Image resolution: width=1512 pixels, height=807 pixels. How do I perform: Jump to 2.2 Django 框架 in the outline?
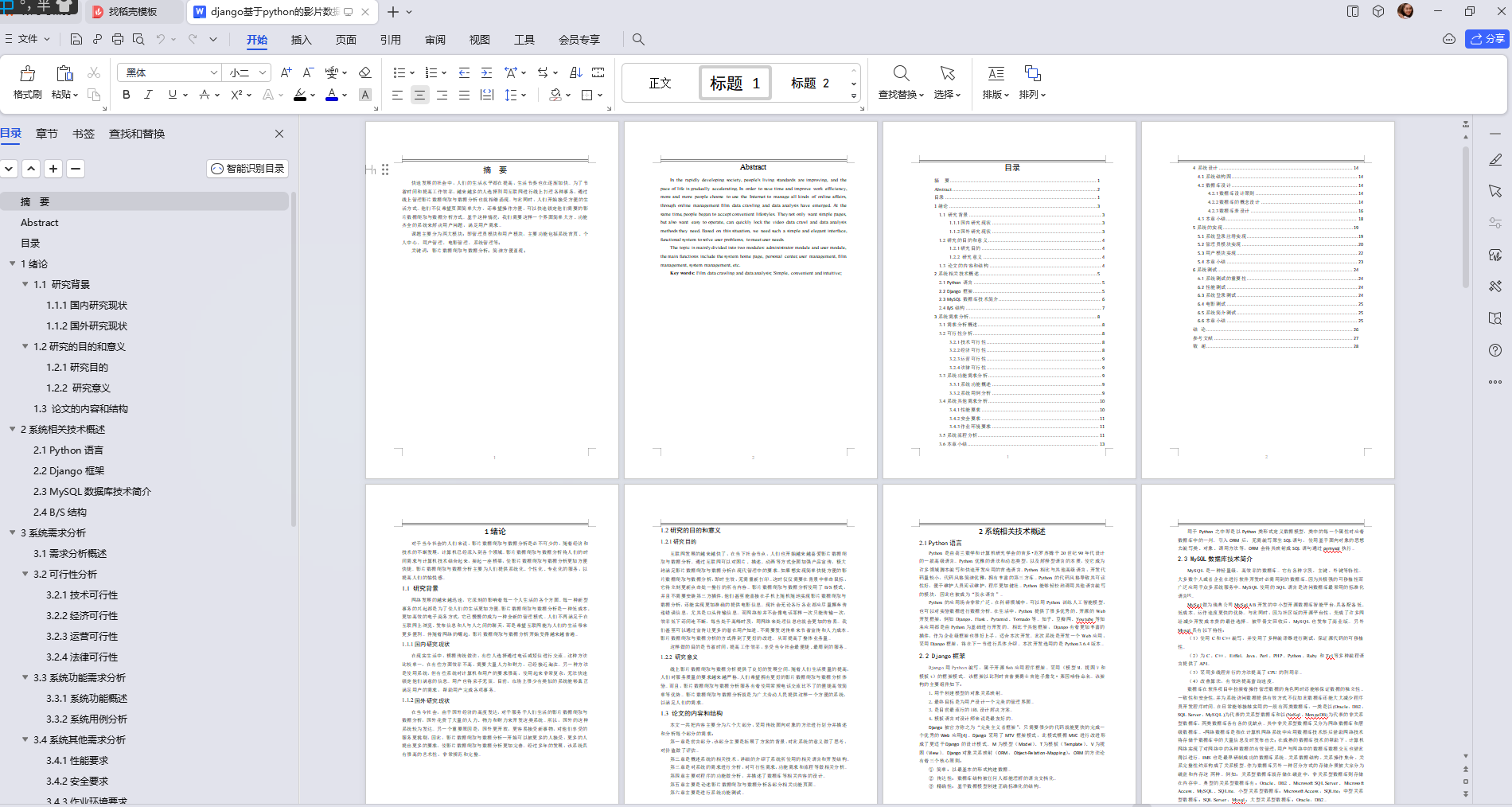[68, 470]
